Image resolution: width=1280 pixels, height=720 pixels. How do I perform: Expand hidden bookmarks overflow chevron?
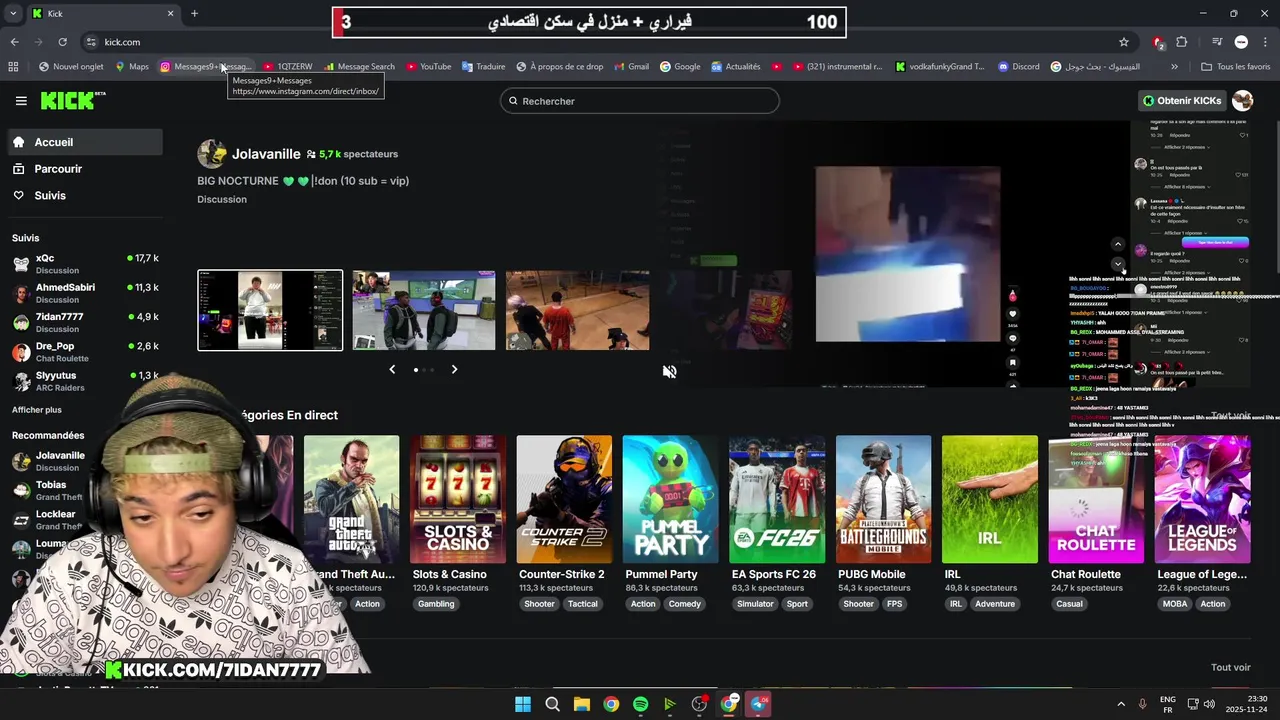tap(1174, 67)
